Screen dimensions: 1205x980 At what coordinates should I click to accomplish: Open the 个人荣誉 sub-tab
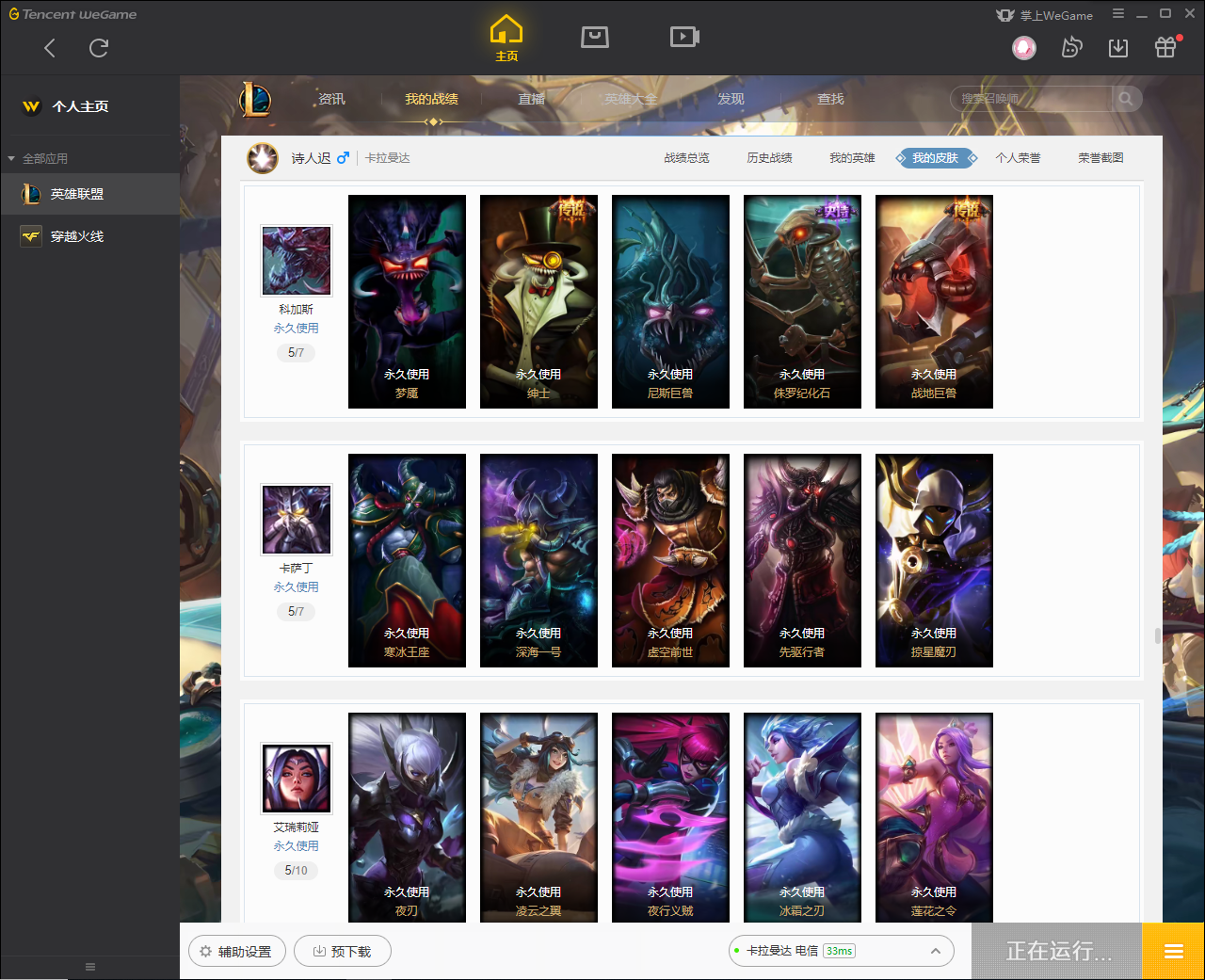tap(1018, 158)
